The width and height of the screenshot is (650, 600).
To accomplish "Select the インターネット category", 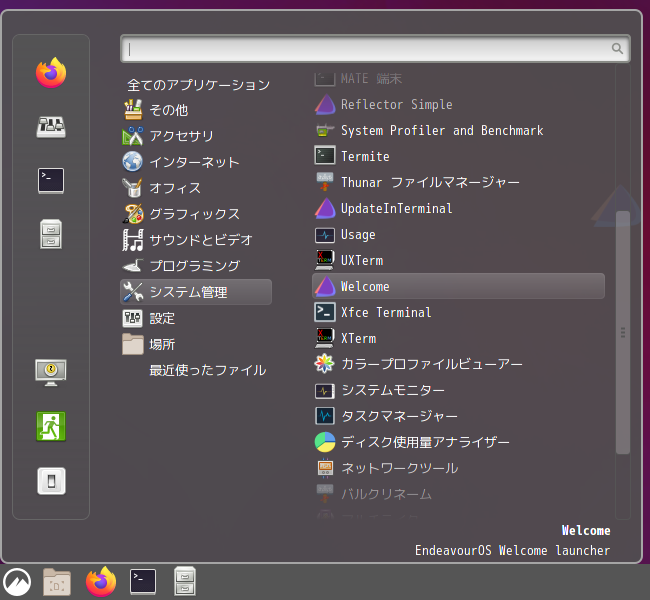I will (196, 162).
